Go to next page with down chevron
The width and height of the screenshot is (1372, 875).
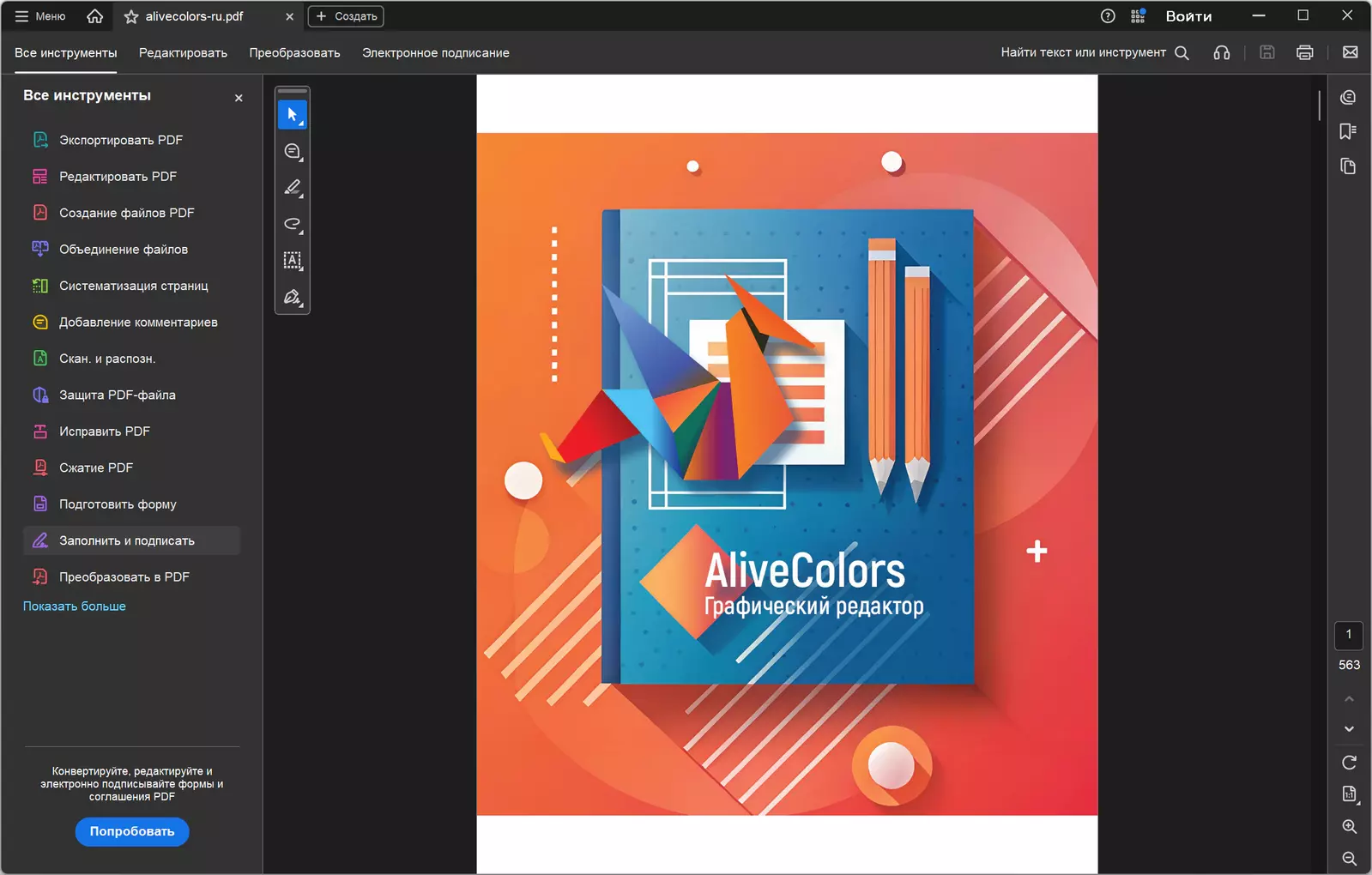(x=1349, y=729)
